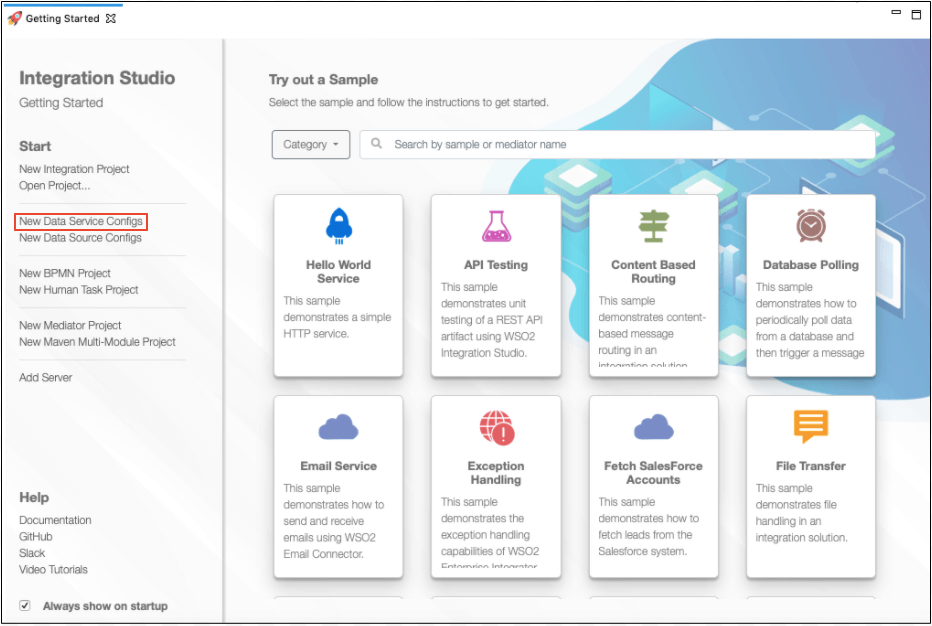Uncheck Always show on startup

click(23, 605)
